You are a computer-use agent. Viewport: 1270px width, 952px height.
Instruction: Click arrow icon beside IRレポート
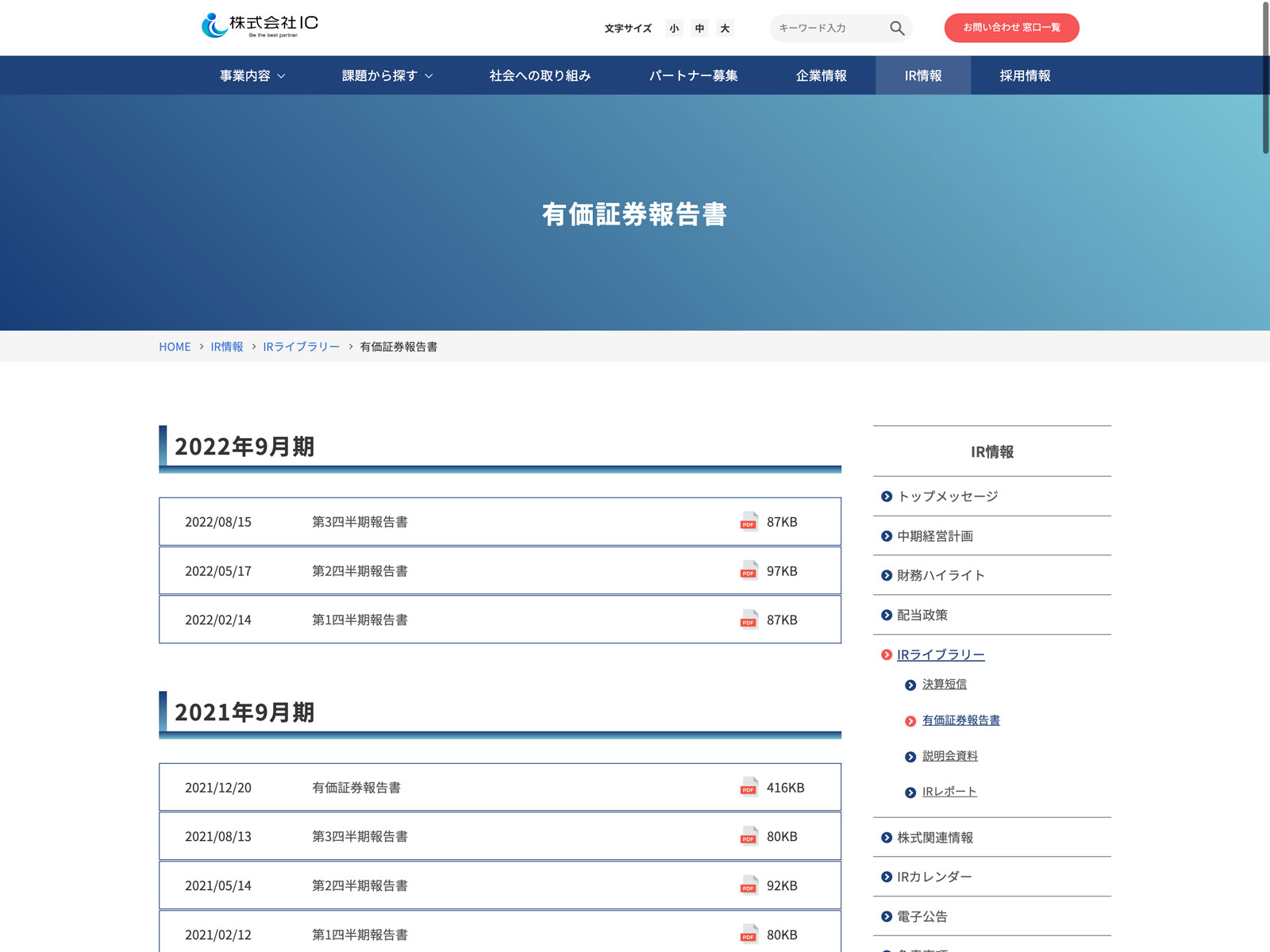click(910, 793)
